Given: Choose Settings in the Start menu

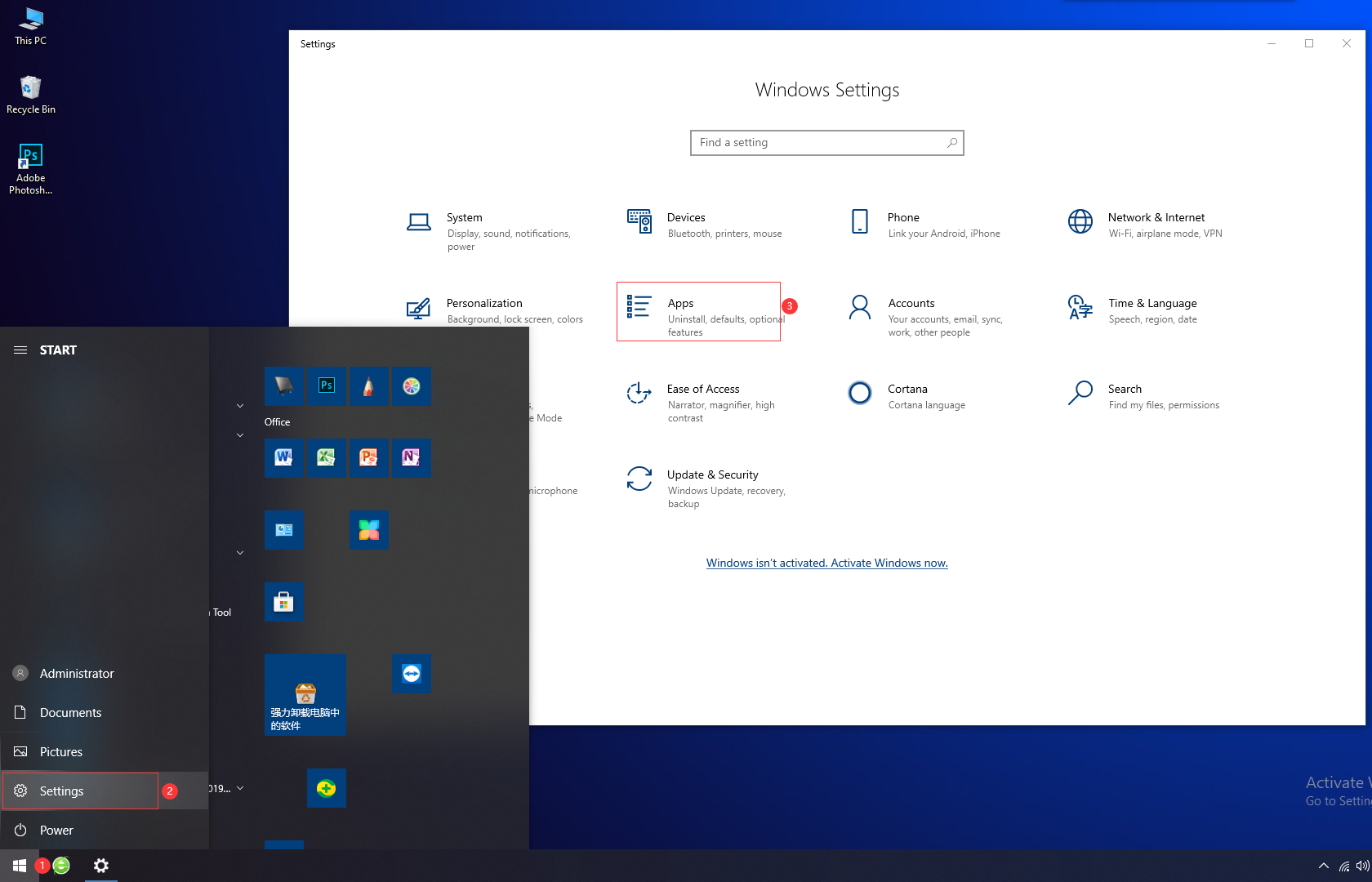Looking at the screenshot, I should (80, 791).
